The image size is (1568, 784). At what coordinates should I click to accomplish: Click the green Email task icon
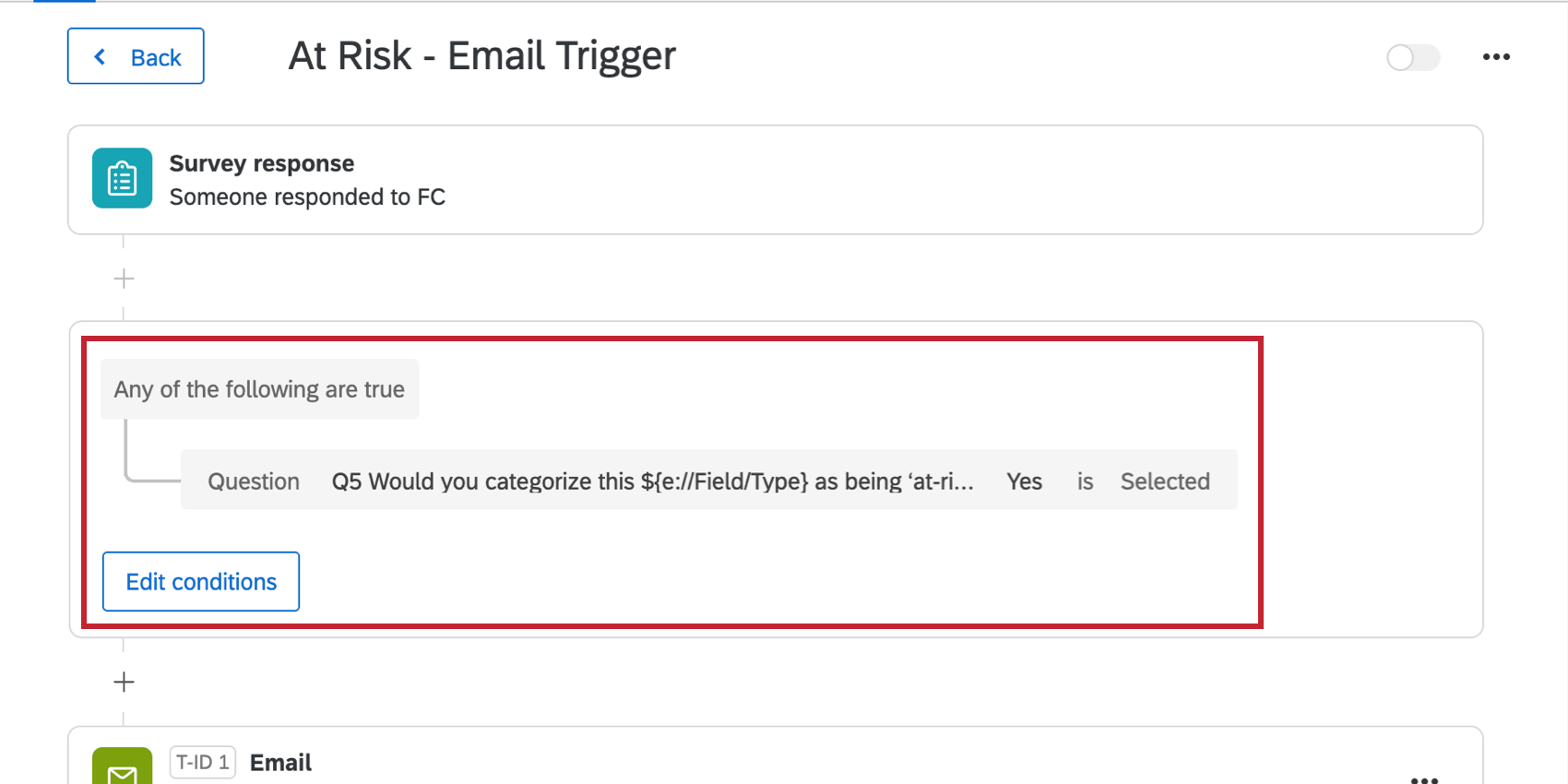point(122,768)
